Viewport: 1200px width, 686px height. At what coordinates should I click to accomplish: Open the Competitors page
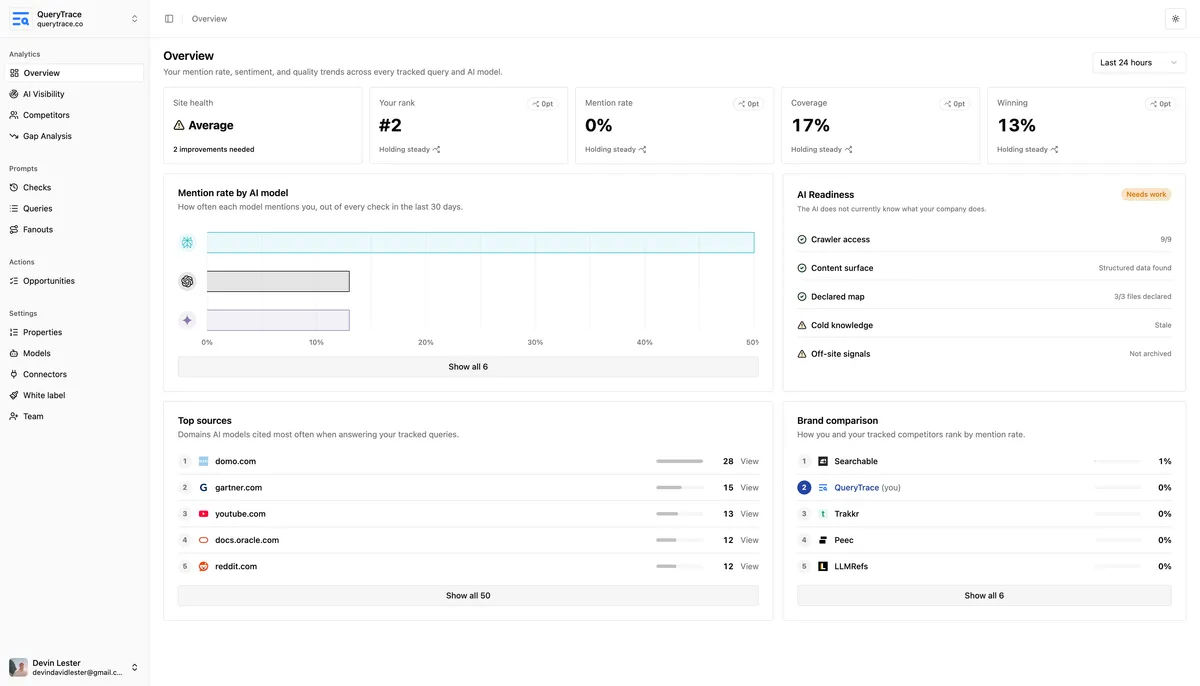click(75, 115)
